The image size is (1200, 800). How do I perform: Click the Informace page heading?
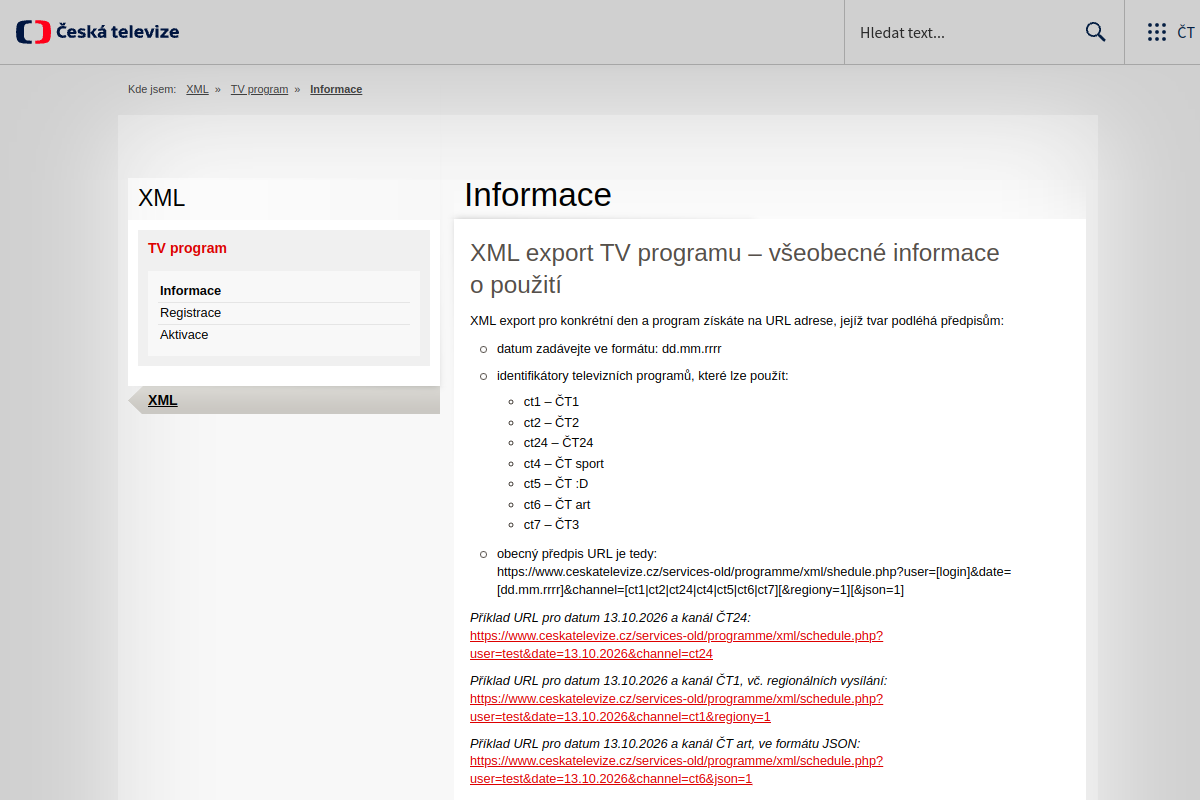tap(538, 194)
